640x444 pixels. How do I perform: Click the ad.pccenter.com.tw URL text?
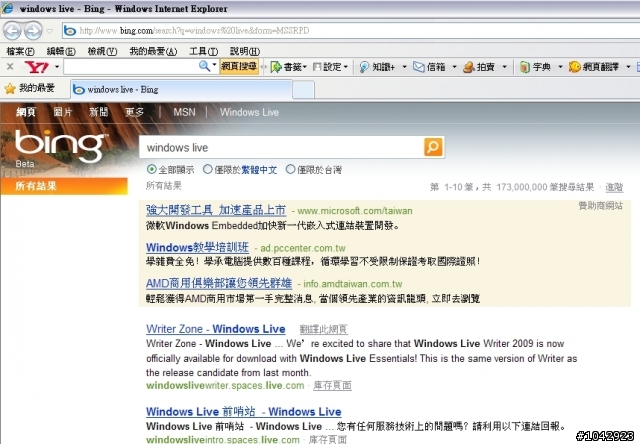pyautogui.click(x=303, y=248)
